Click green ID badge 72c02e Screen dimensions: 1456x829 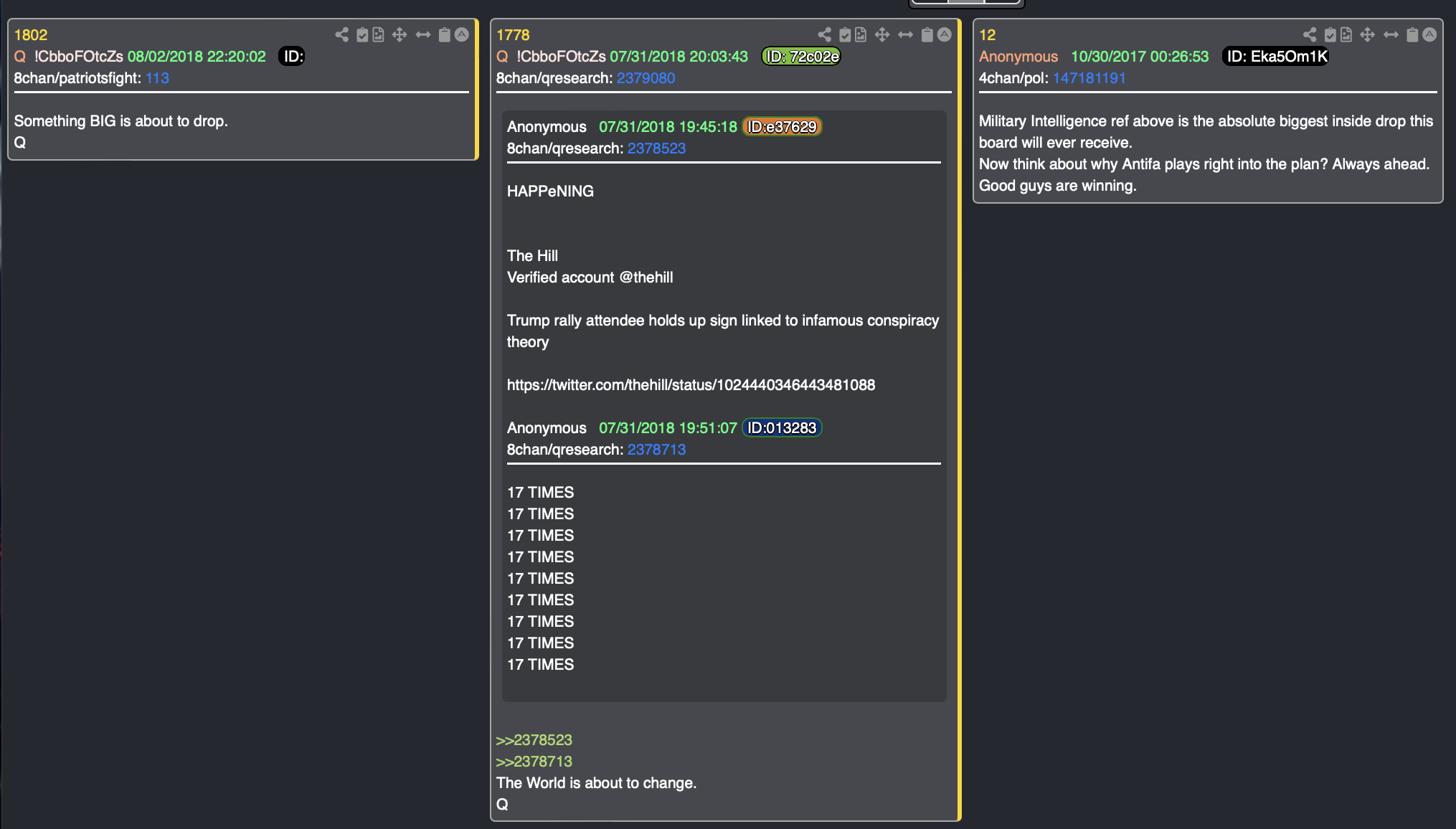point(801,56)
